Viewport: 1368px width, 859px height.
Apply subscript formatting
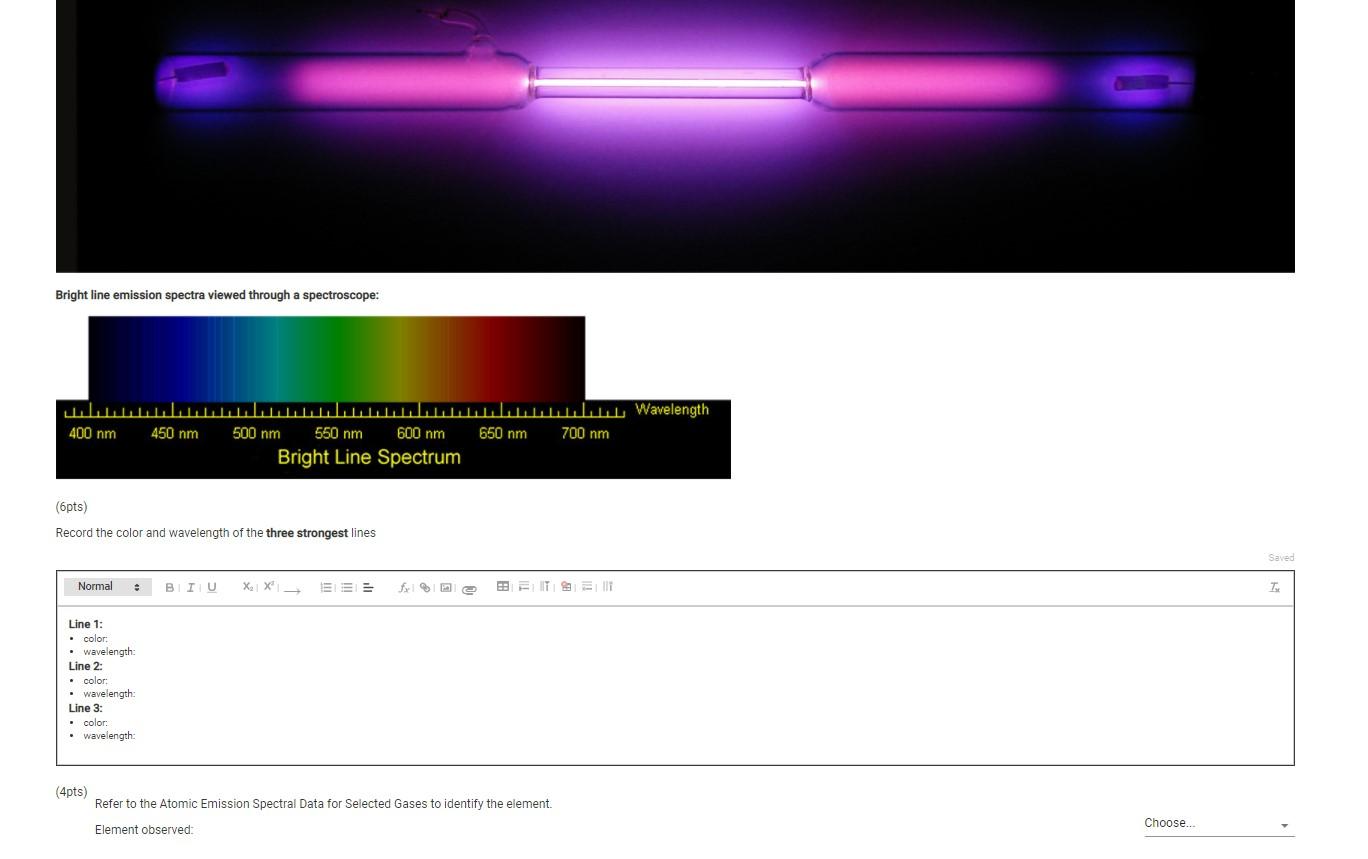click(246, 587)
